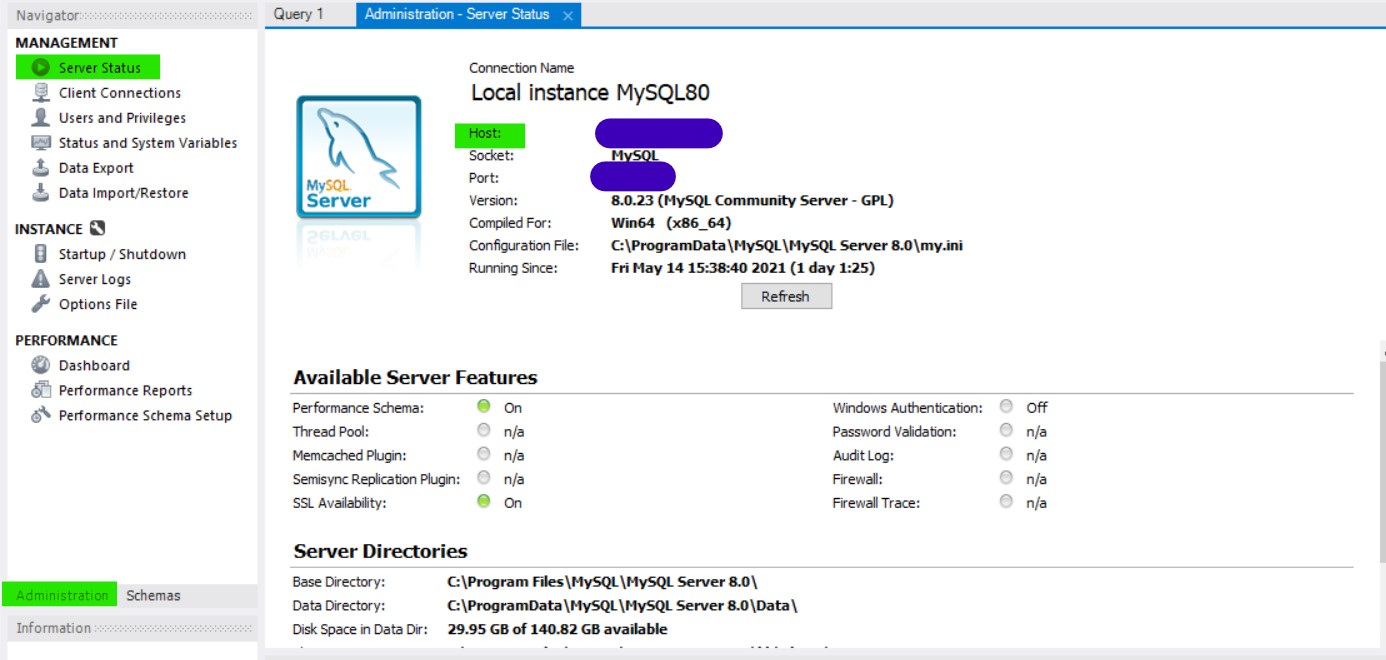Open Performance Reports

pos(125,390)
